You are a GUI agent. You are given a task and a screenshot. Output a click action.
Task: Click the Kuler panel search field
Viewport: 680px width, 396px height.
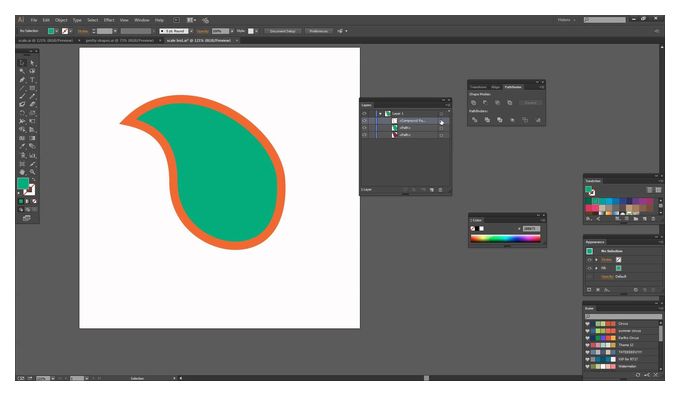(x=624, y=316)
